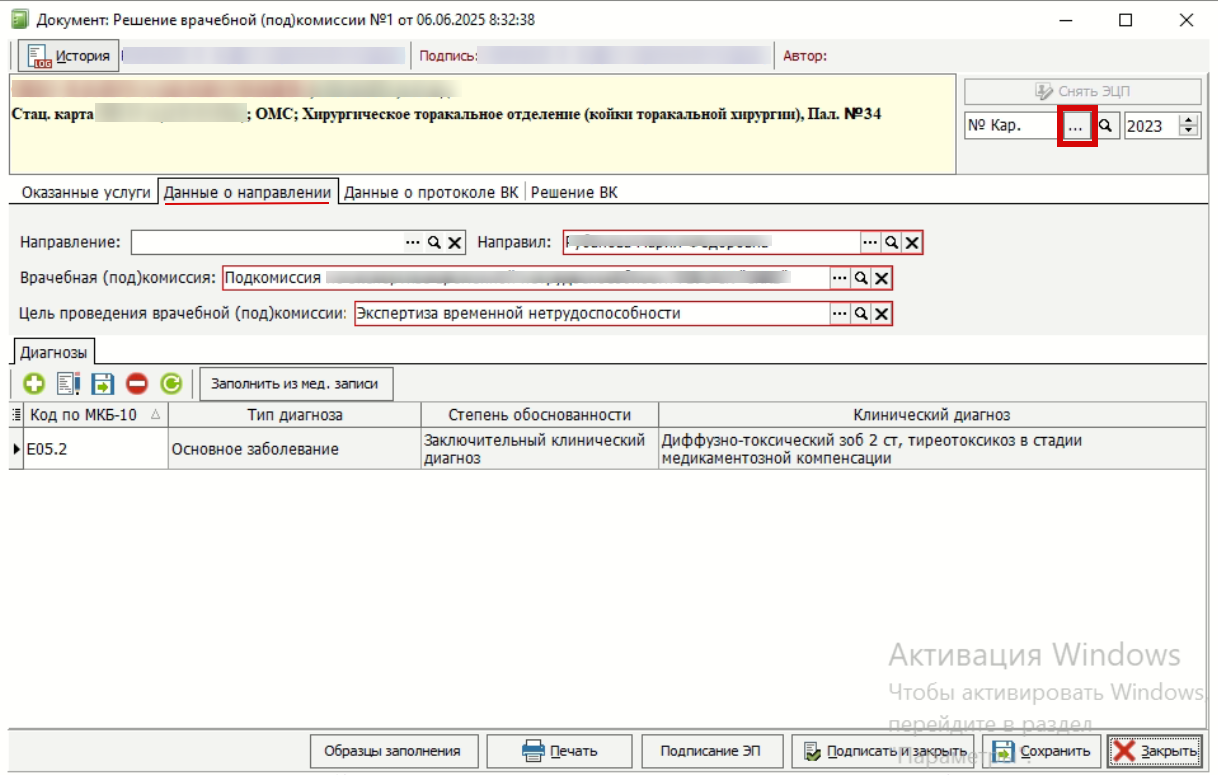The height and width of the screenshot is (775, 1218).
Task: Click Цель field 'Экспертиза временной нетрудоспособности'
Action: 592,314
